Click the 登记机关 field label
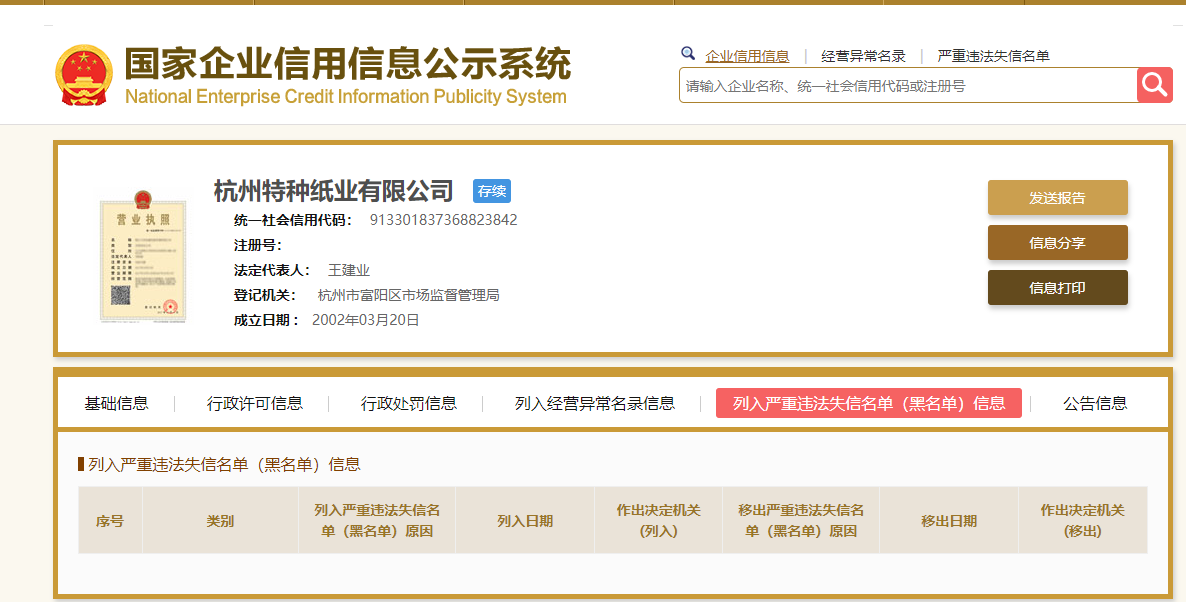 pos(265,295)
